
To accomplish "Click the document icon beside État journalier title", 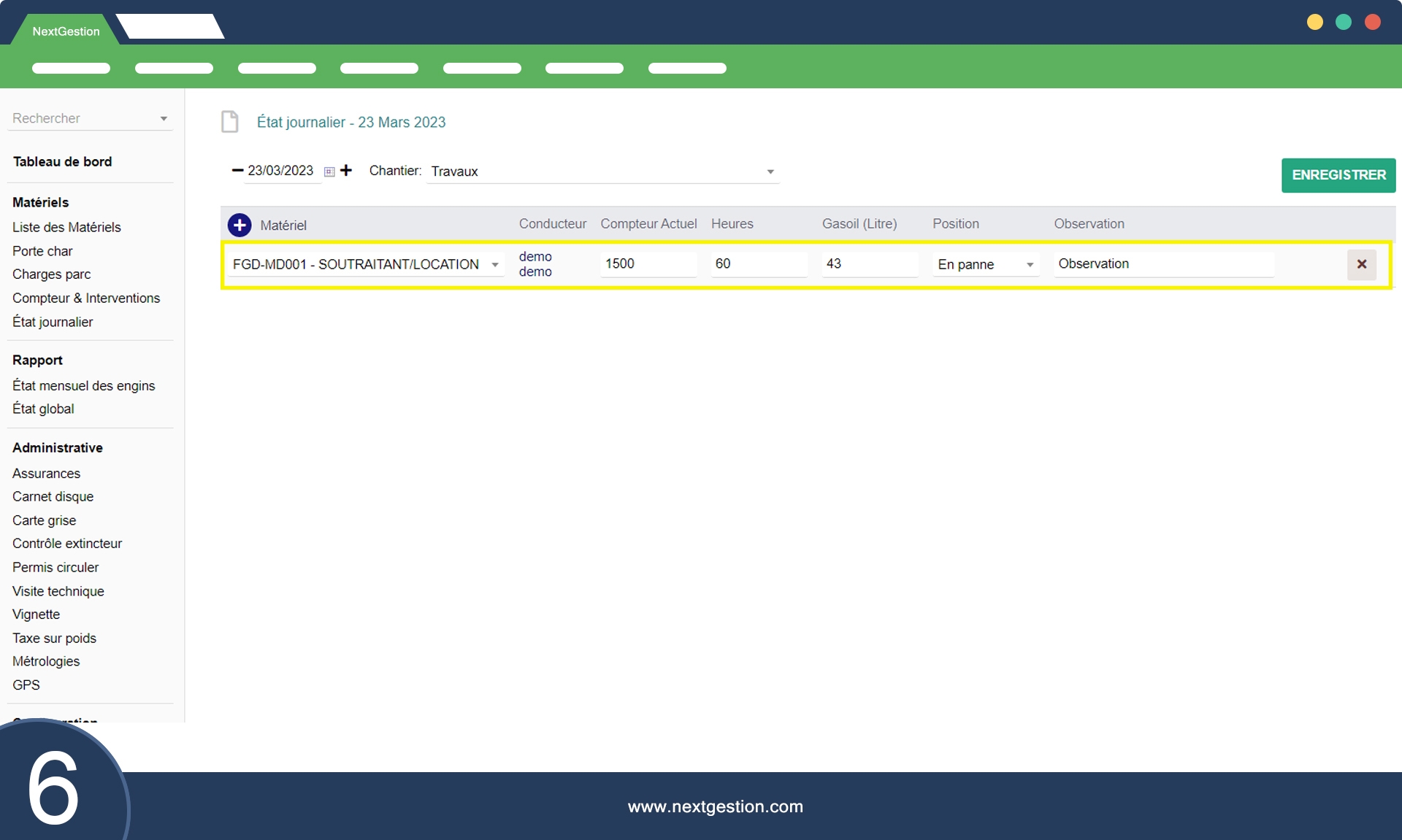I will (230, 122).
